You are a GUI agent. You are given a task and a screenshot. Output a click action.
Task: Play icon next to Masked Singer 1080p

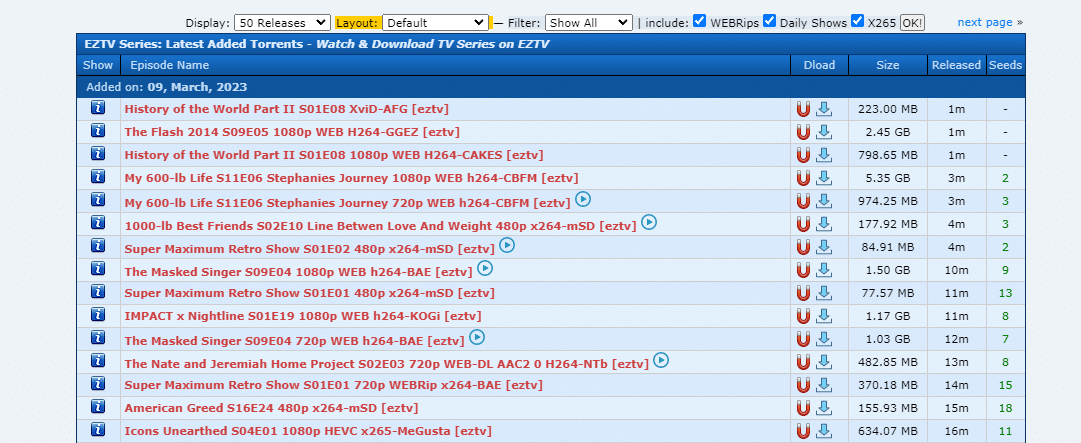pyautogui.click(x=485, y=268)
